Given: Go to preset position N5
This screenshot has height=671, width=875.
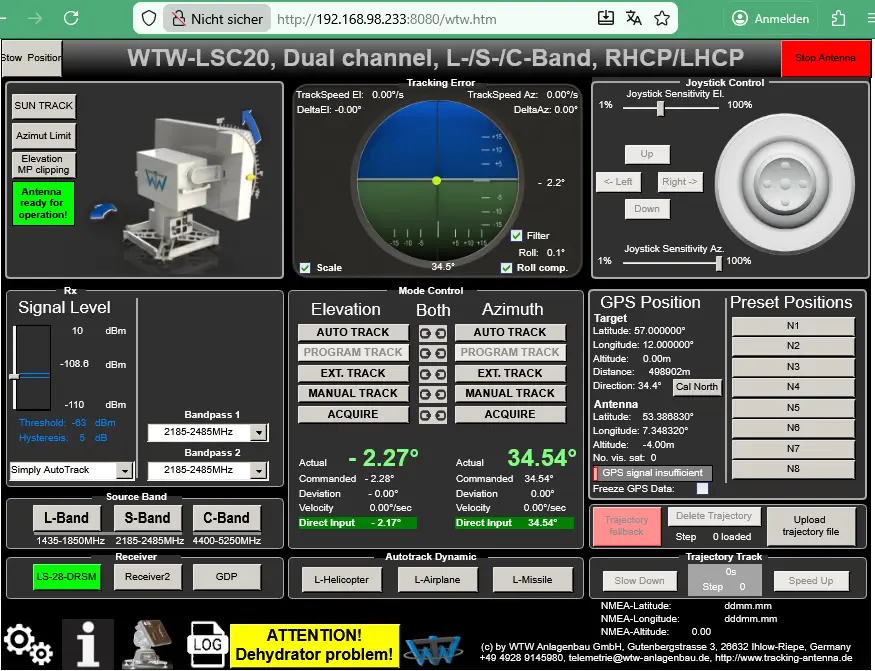Looking at the screenshot, I should pos(793,408).
